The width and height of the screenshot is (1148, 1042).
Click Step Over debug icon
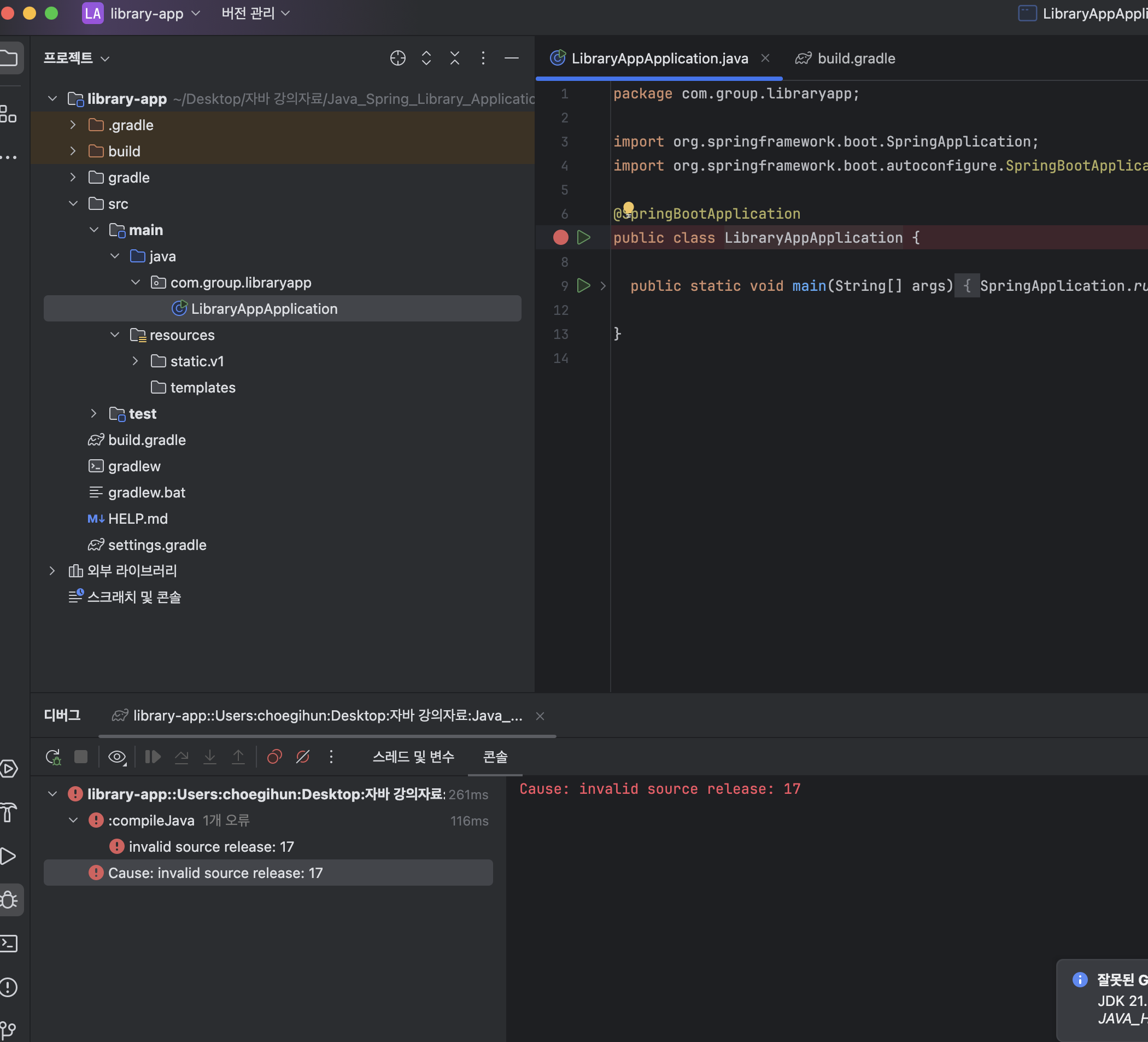181,757
